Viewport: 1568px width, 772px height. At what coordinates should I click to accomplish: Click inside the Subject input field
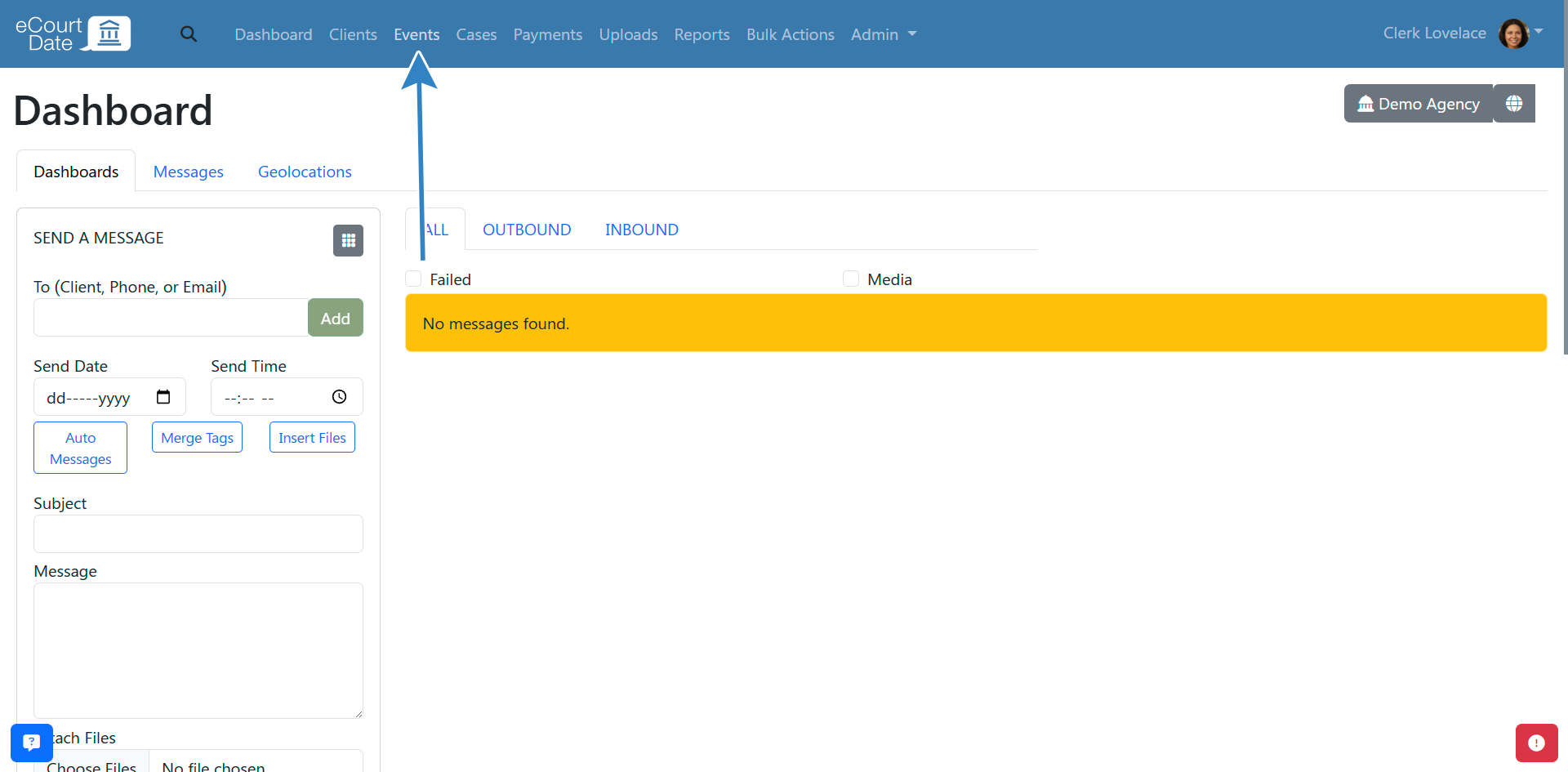(198, 533)
